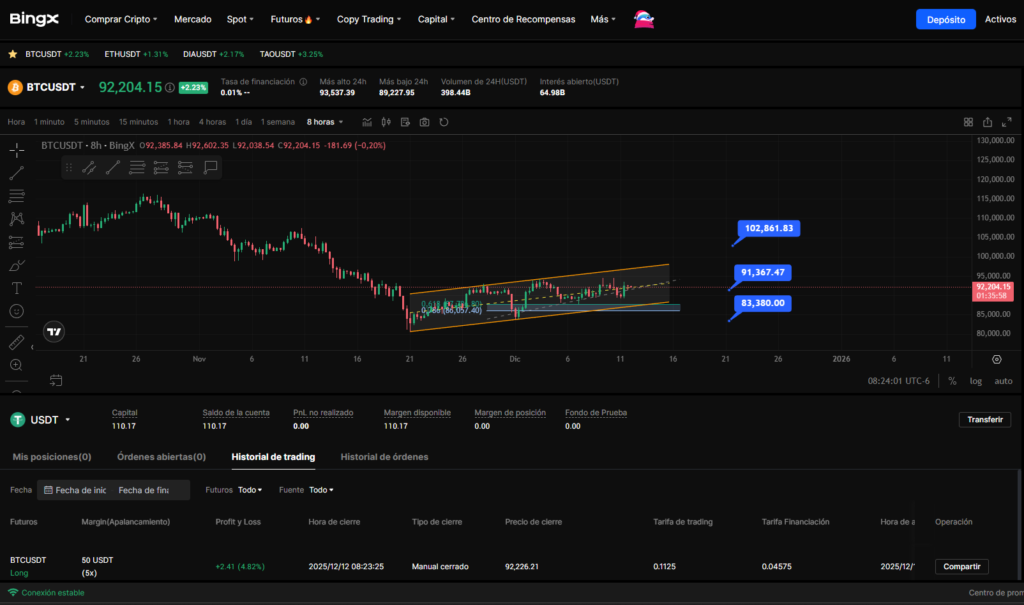Pick the ruler measure tool
The image size is (1024, 605).
17,342
